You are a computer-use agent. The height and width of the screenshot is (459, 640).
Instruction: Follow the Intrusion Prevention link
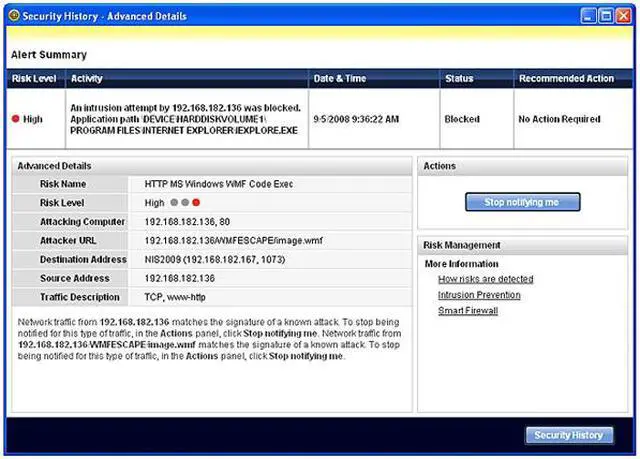479,295
